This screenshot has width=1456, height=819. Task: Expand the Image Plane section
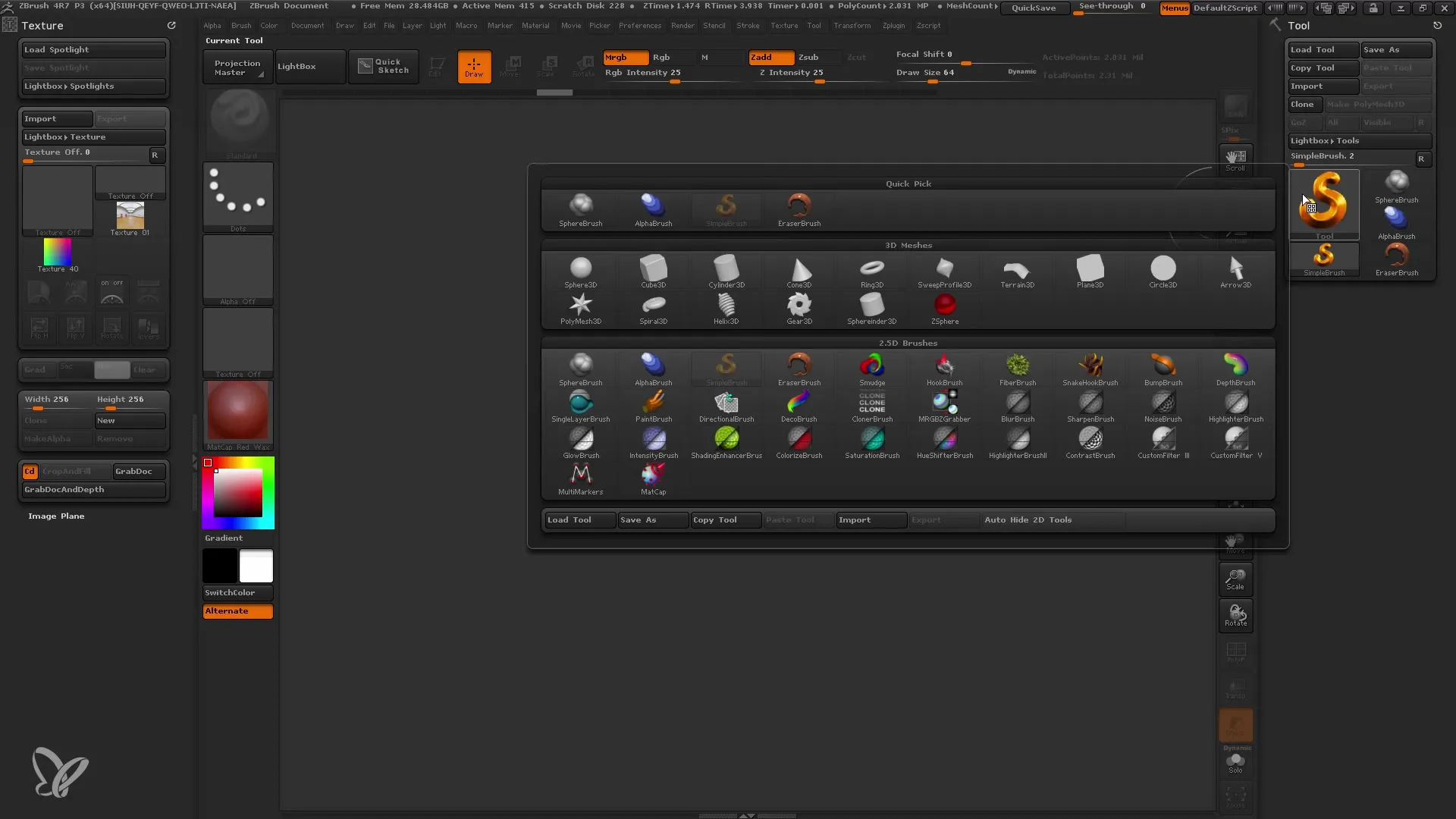coord(56,516)
